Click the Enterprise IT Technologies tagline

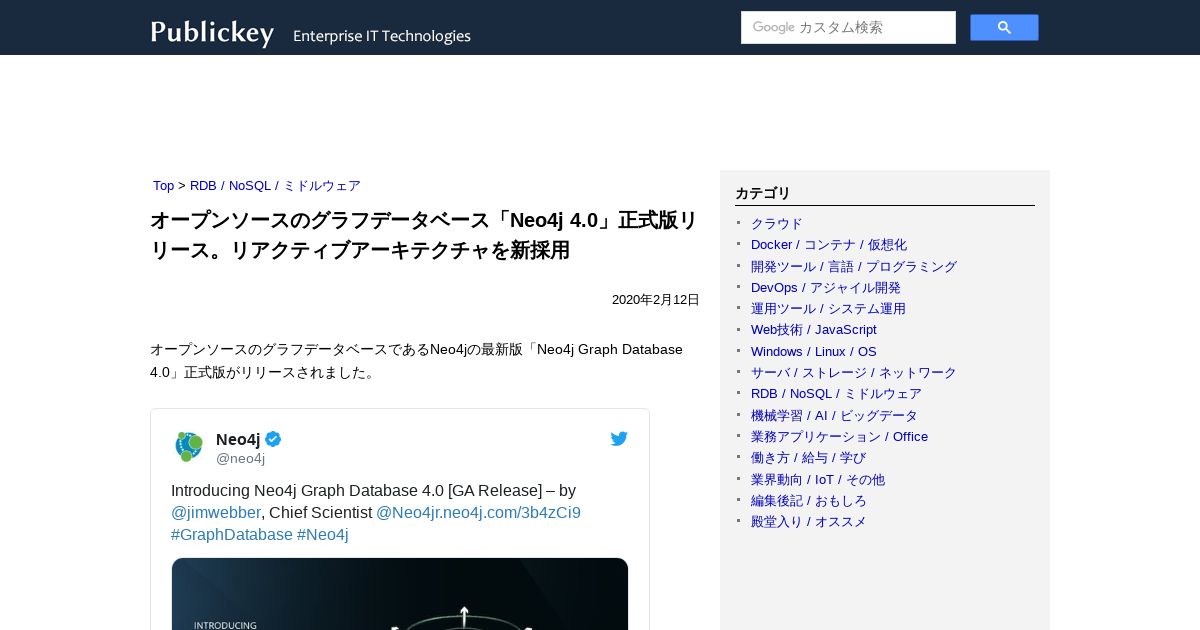382,36
